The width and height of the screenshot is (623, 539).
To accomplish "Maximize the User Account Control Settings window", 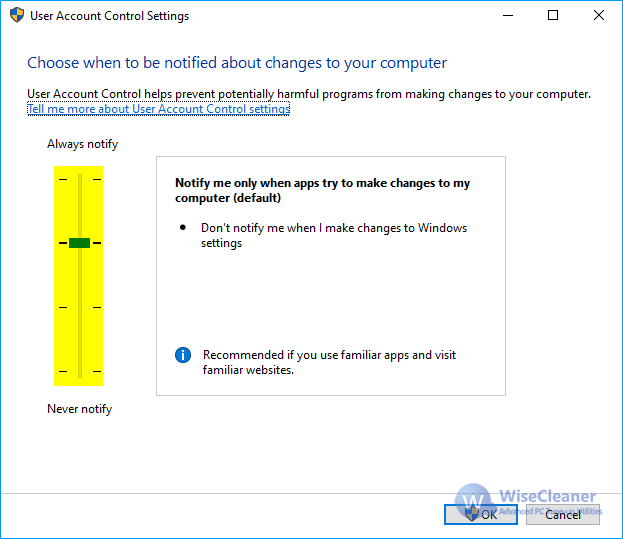I will click(x=553, y=15).
